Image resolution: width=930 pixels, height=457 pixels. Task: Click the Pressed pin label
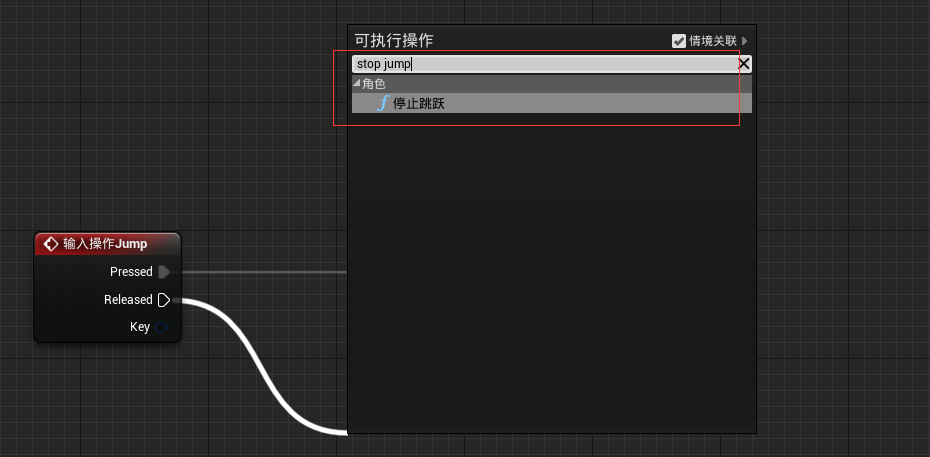131,272
